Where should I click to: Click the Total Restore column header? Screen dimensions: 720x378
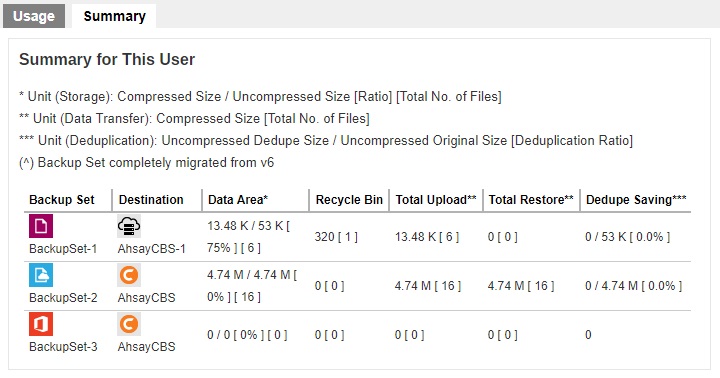pyautogui.click(x=531, y=200)
